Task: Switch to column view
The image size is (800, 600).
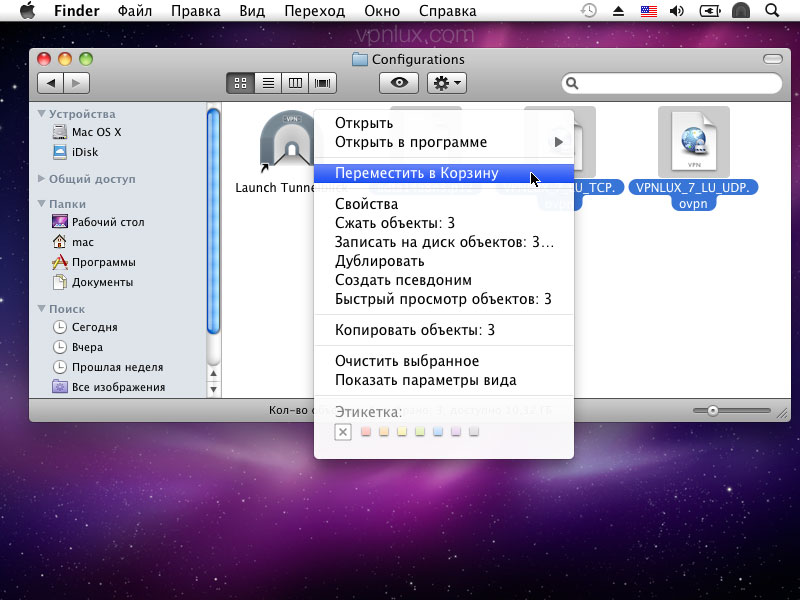Action: [295, 83]
